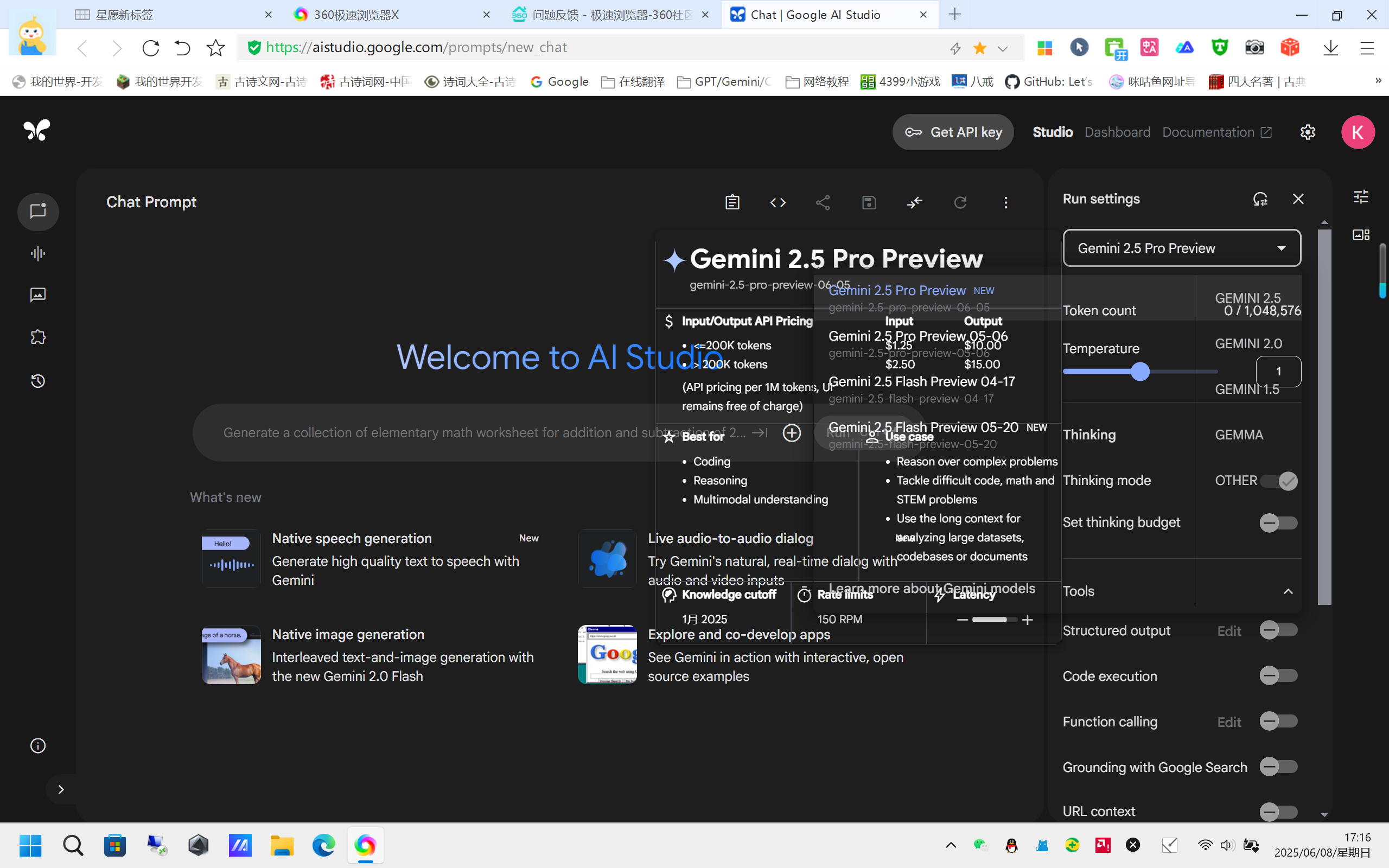This screenshot has height=868, width=1389.
Task: Click the browser reload button
Action: pyautogui.click(x=151, y=48)
